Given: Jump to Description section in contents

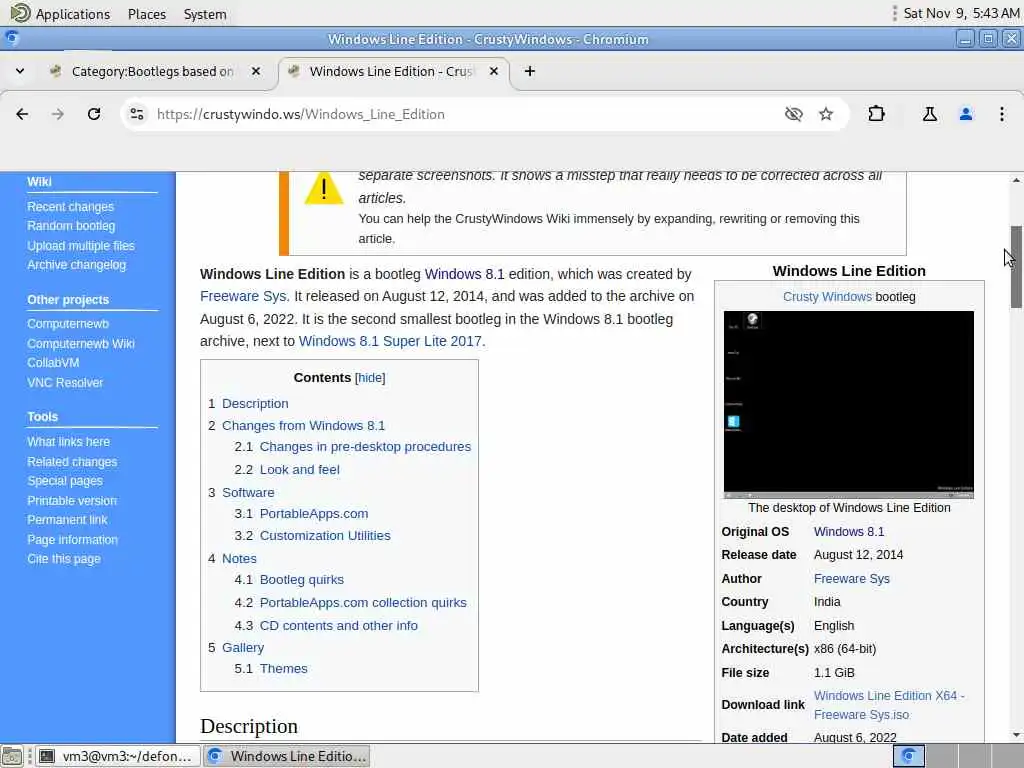Looking at the screenshot, I should tap(255, 404).
